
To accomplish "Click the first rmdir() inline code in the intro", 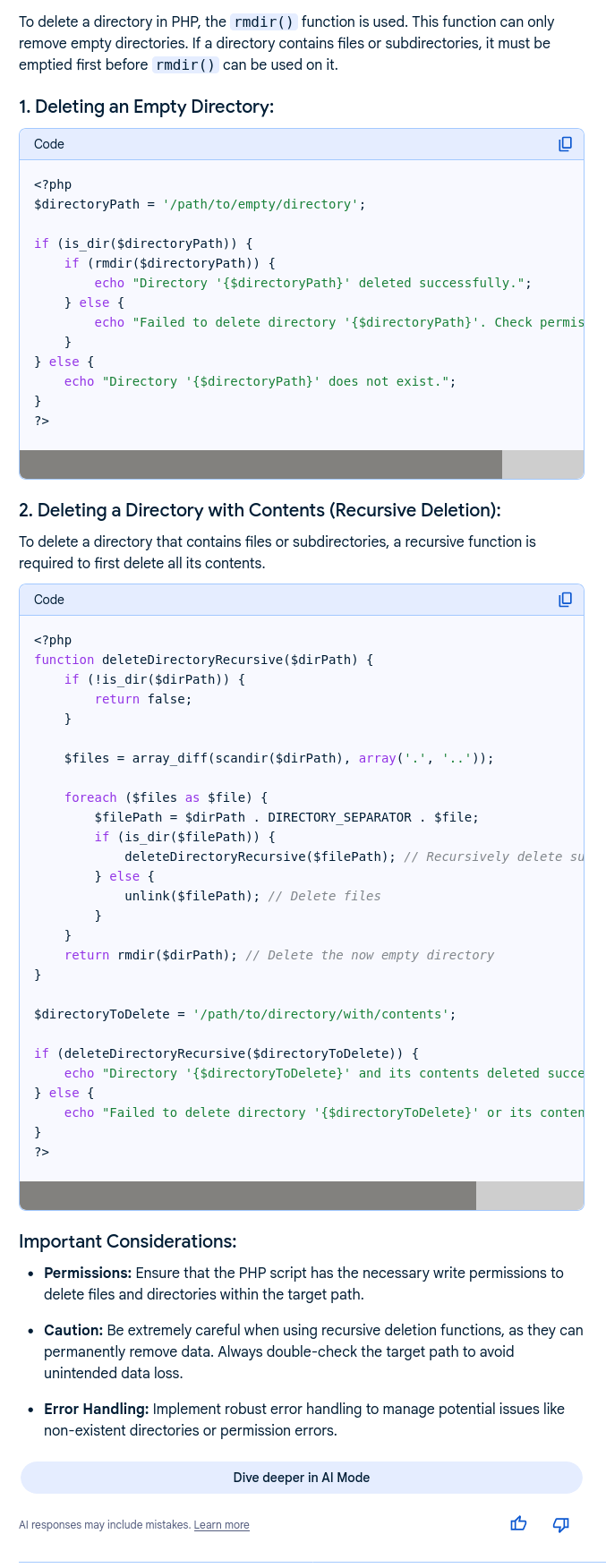I will 263,21.
